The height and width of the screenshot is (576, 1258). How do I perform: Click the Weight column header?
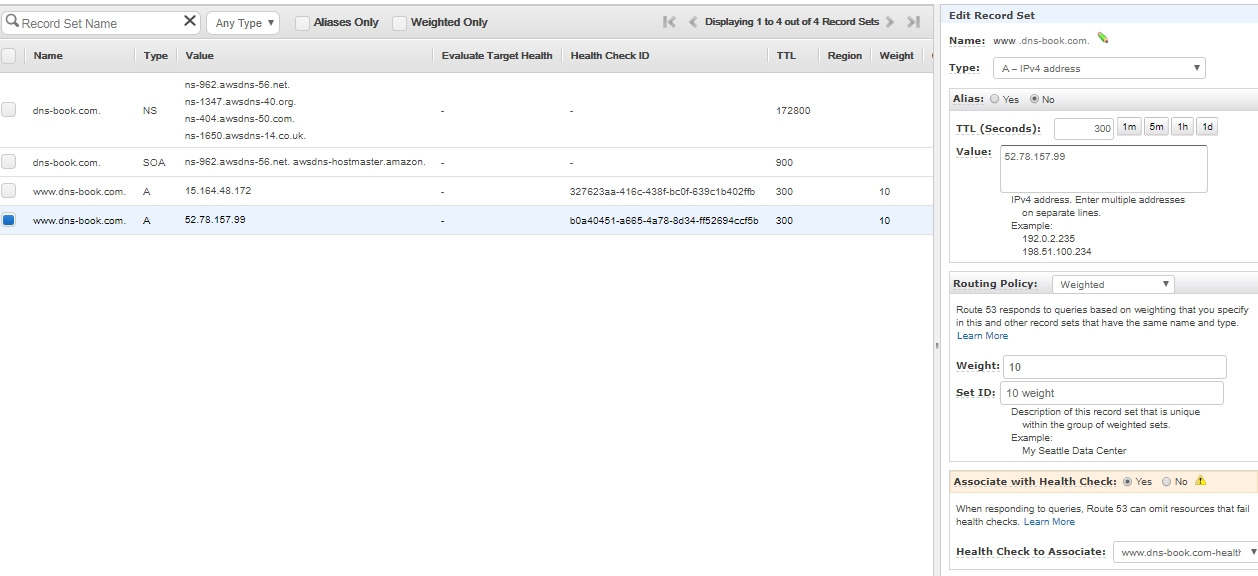click(x=897, y=56)
